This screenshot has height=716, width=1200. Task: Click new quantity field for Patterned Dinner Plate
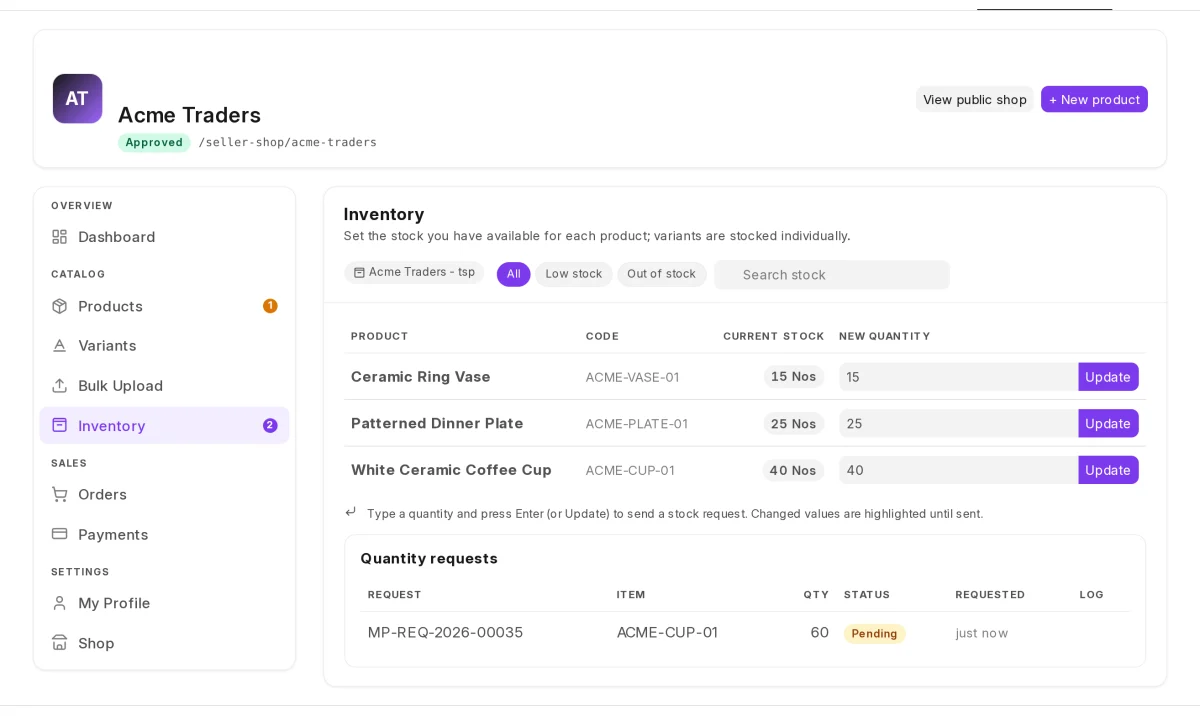point(958,423)
